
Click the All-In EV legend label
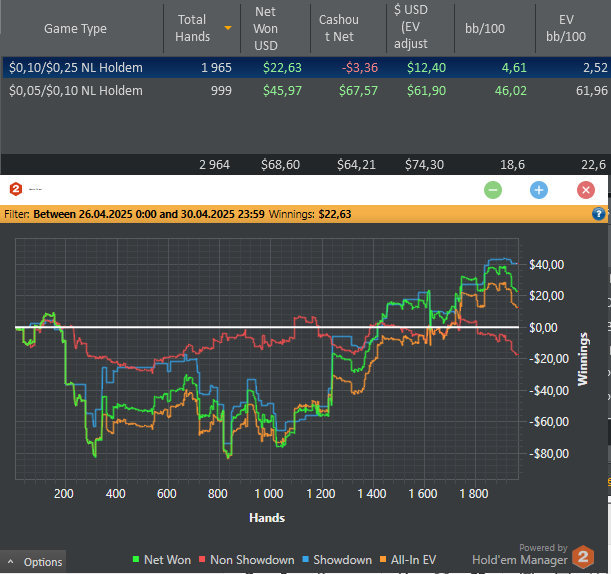point(413,560)
